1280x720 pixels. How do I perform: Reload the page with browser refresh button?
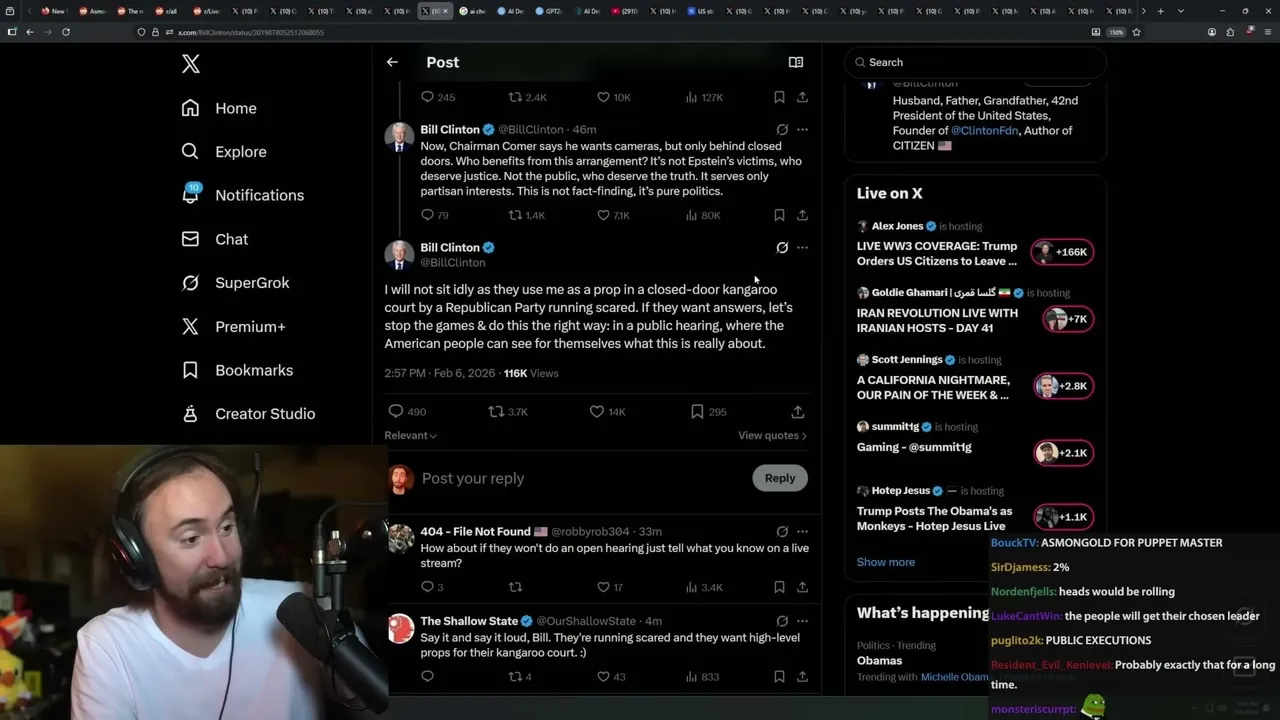tap(66, 32)
